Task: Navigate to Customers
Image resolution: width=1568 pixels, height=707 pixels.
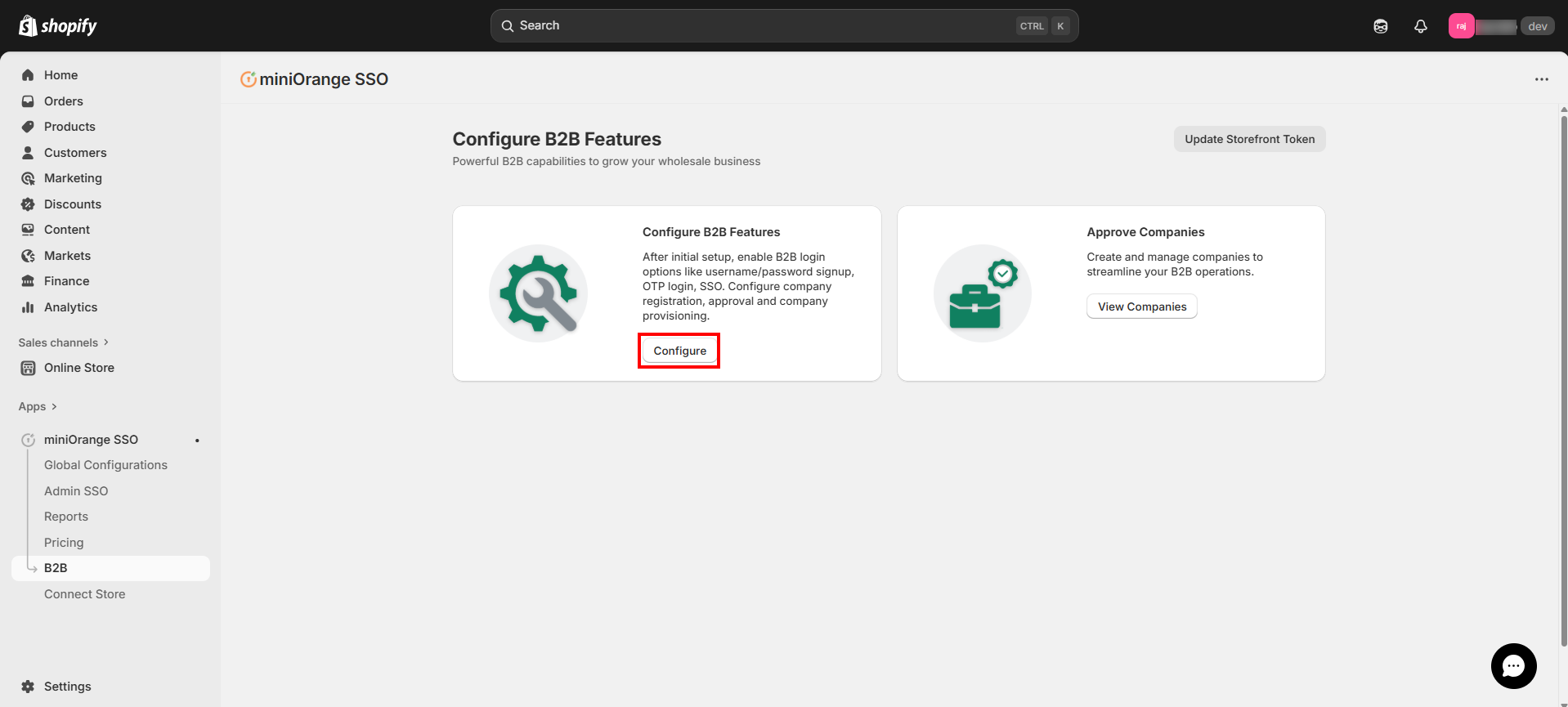Action: [x=110, y=153]
